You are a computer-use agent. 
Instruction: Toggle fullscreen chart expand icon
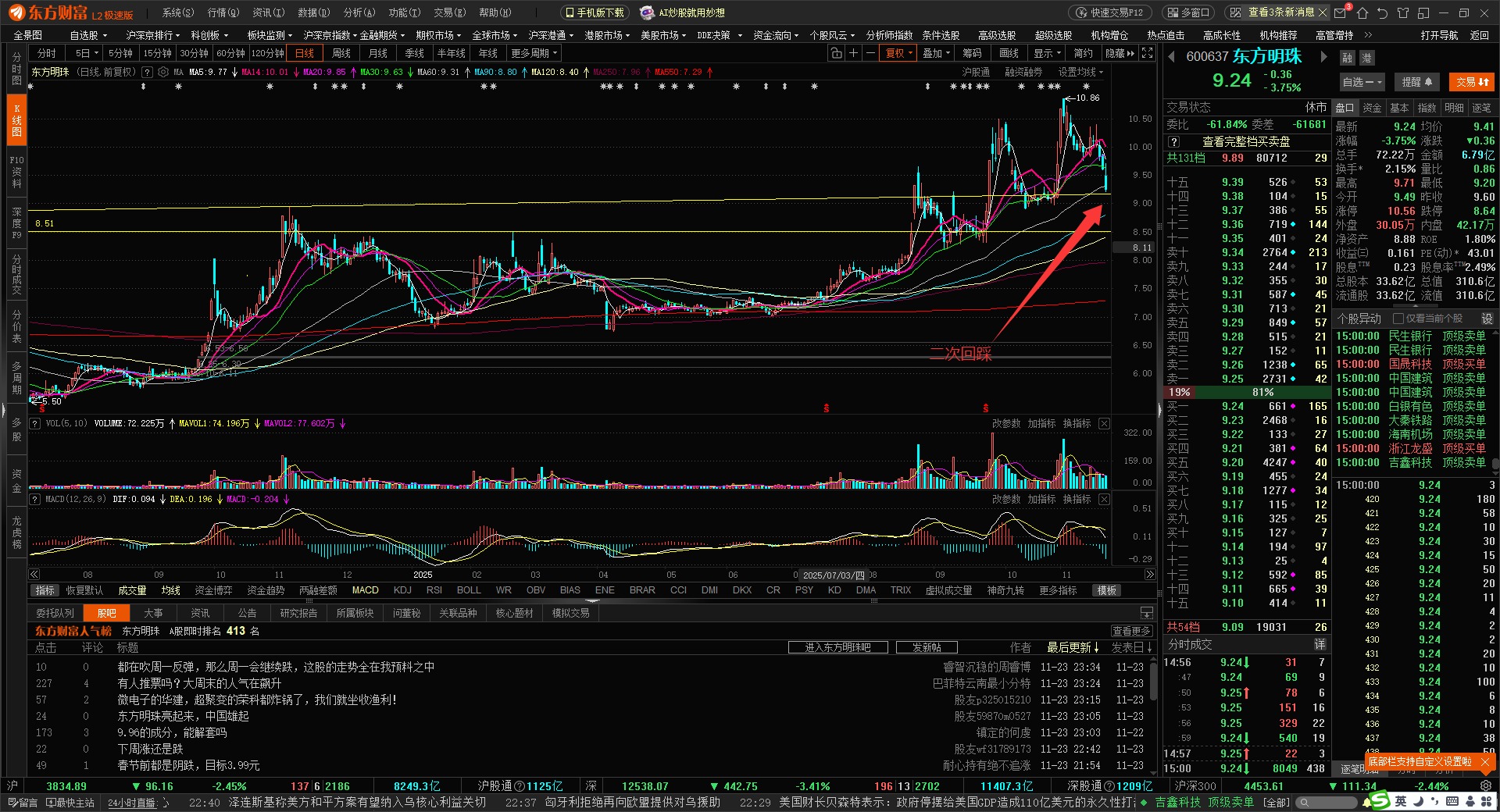click(1147, 53)
